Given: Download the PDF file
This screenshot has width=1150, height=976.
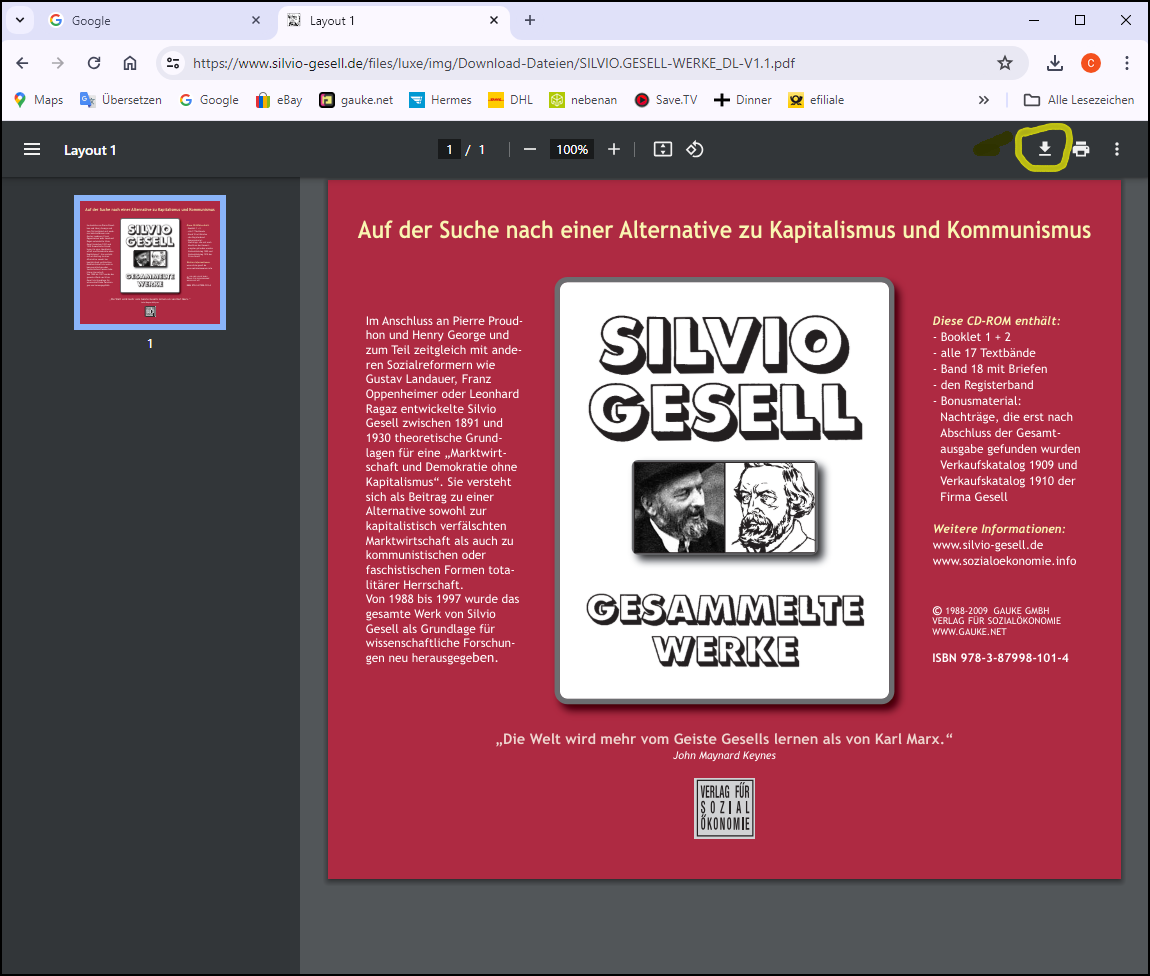Looking at the screenshot, I should click(x=1044, y=150).
